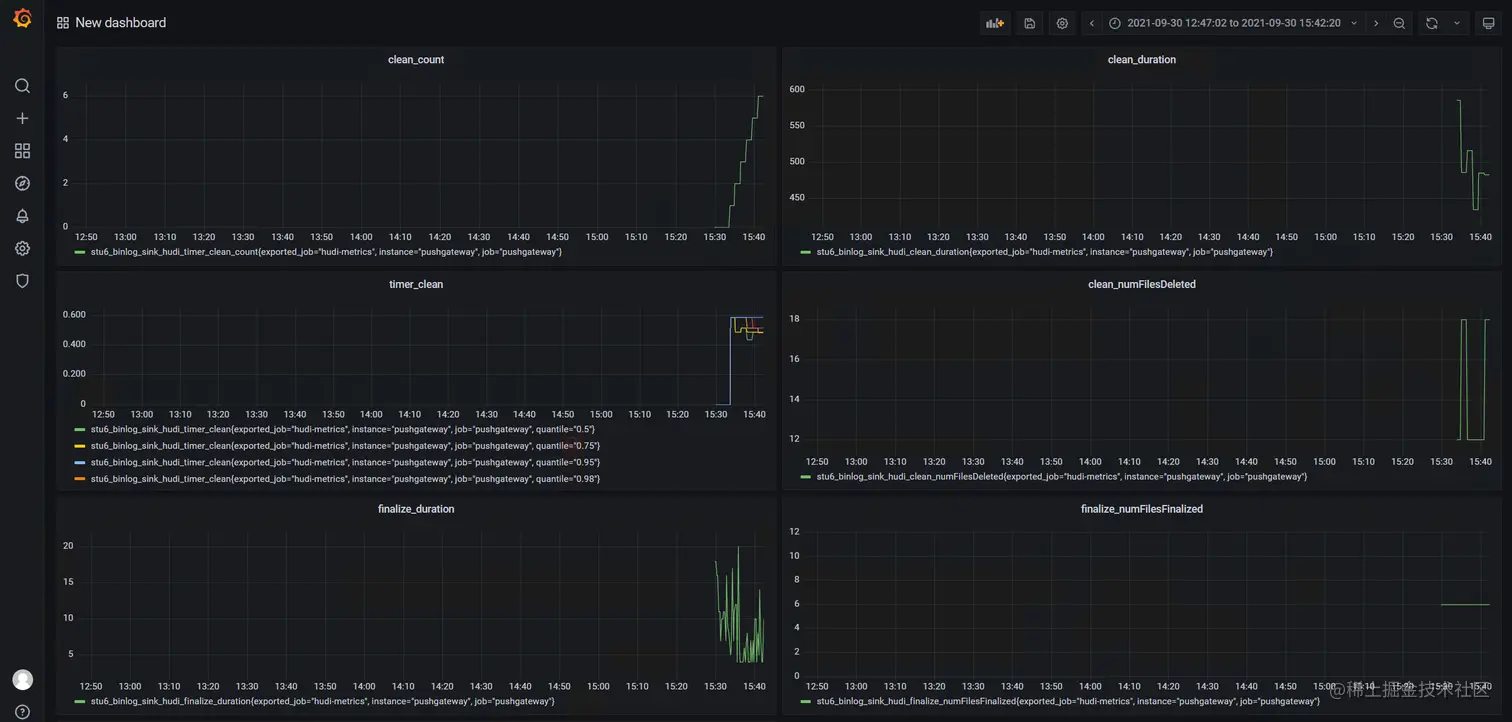Click the finalize_numFilesFinalized flat line

click(1465, 604)
